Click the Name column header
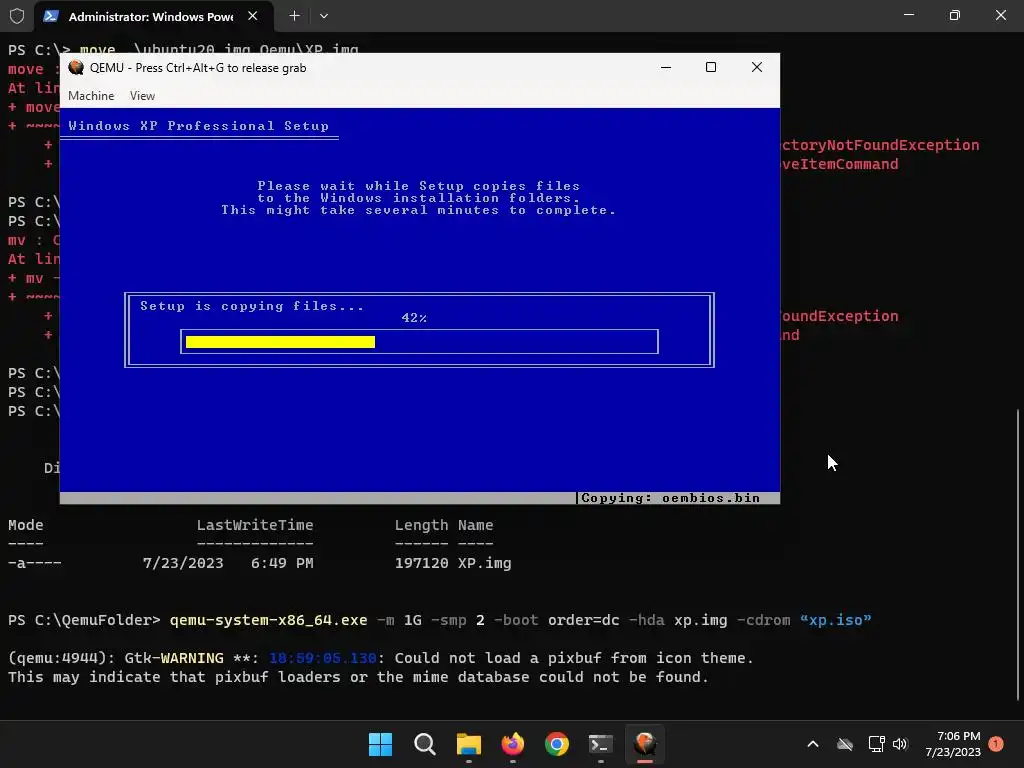The image size is (1024, 768). [x=475, y=525]
